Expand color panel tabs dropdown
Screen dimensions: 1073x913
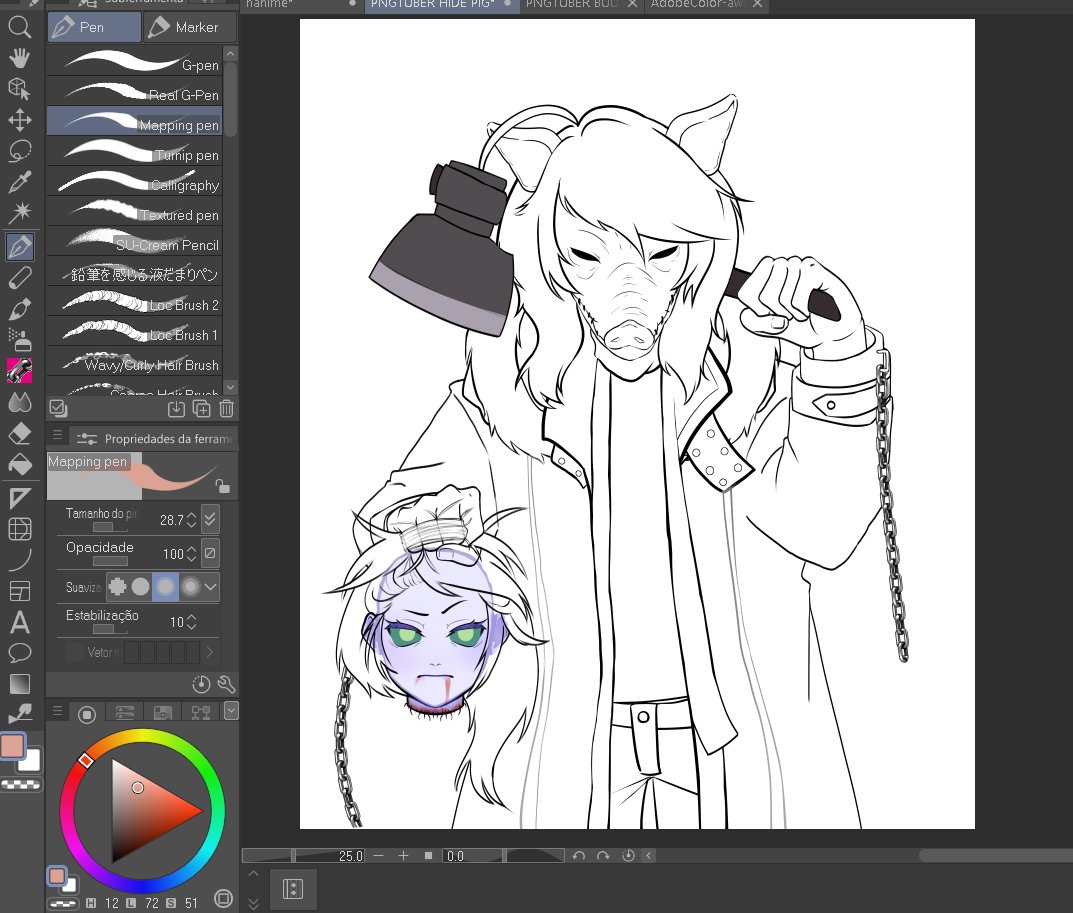click(231, 711)
